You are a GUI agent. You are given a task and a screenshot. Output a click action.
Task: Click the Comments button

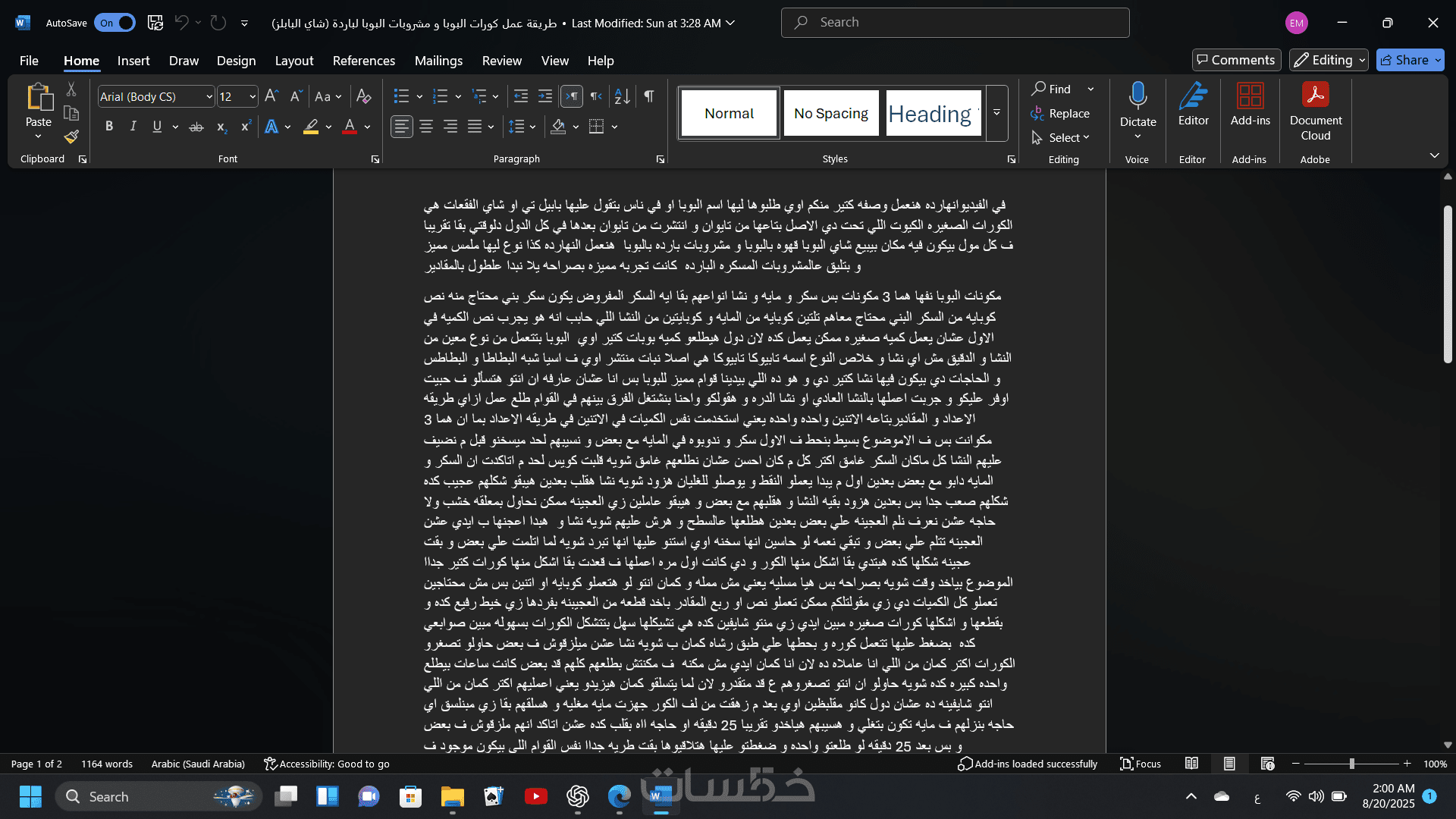1236,60
